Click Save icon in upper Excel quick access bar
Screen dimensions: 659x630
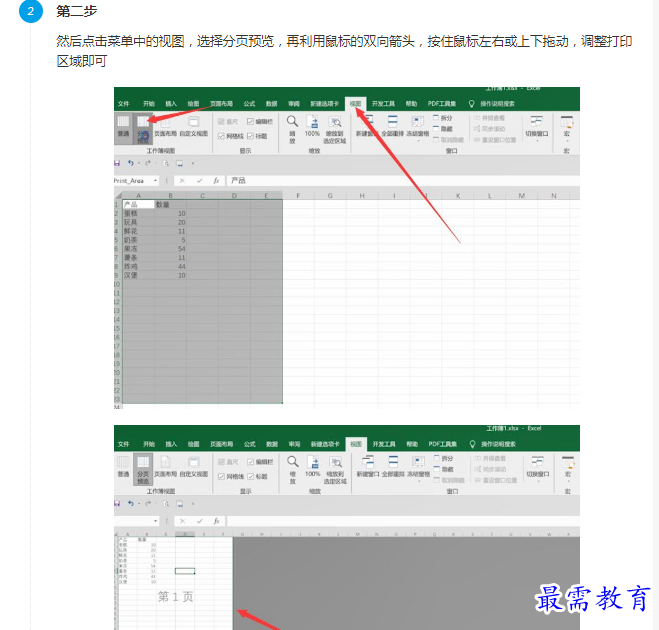(117, 163)
